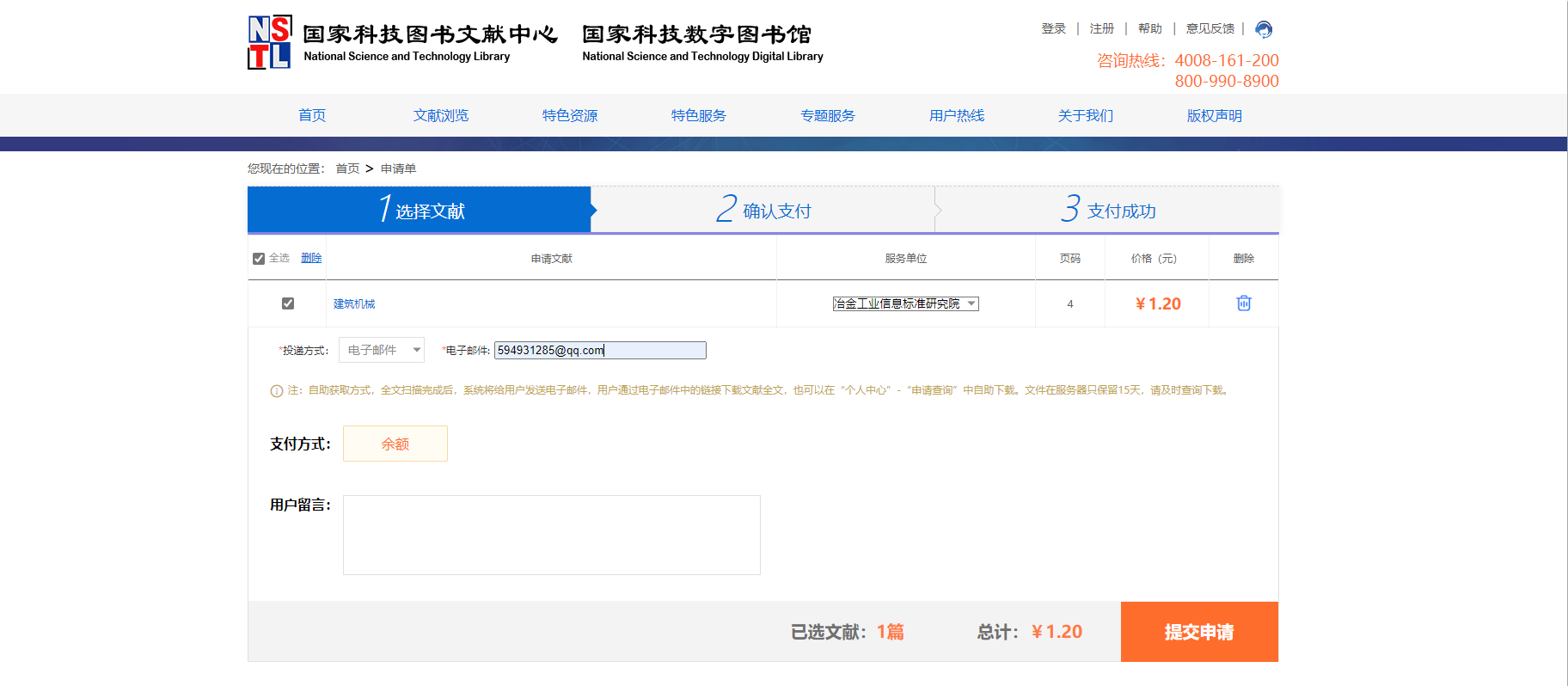Expand the 投递方式 电子邮件 dropdown
This screenshot has height=686, width=1568.
pos(382,350)
